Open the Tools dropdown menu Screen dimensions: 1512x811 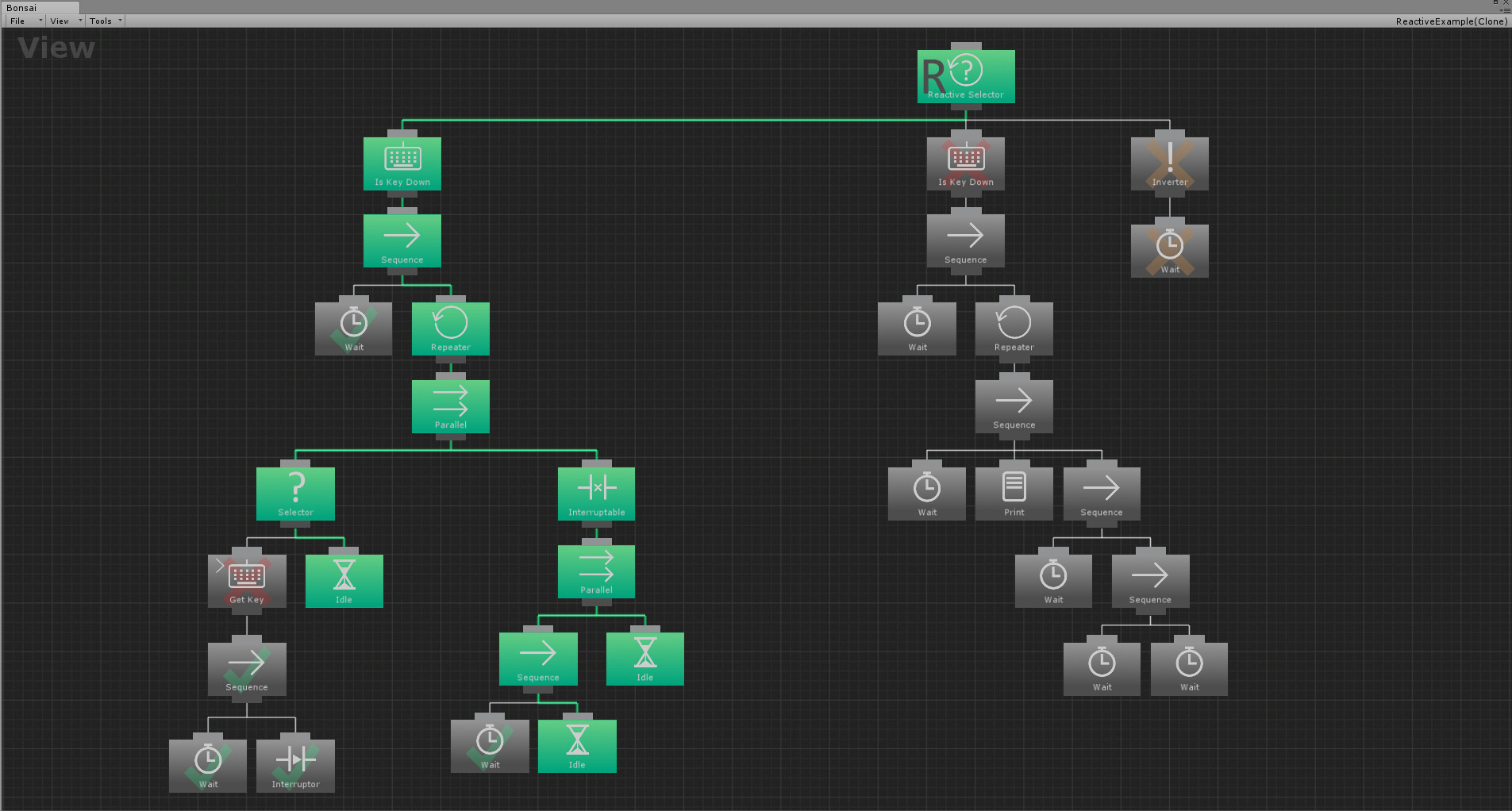pyautogui.click(x=105, y=21)
